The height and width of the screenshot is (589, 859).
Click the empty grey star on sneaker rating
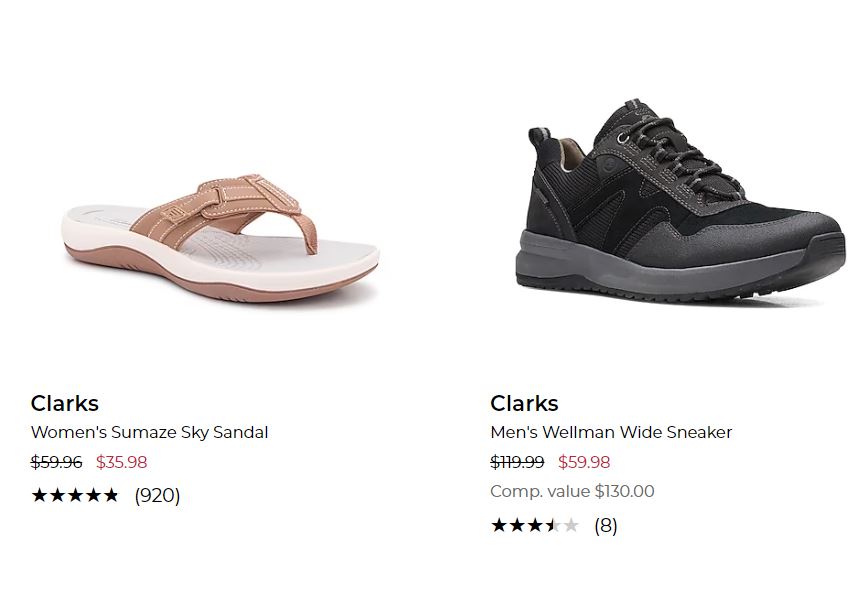pos(571,525)
